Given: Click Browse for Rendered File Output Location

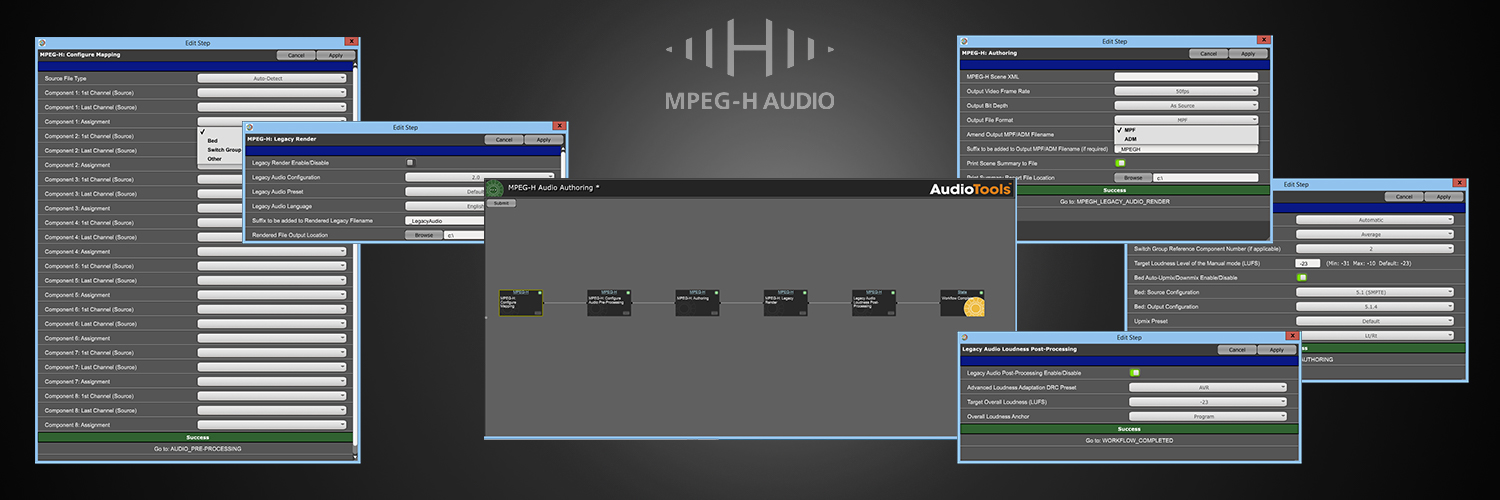Looking at the screenshot, I should [424, 235].
